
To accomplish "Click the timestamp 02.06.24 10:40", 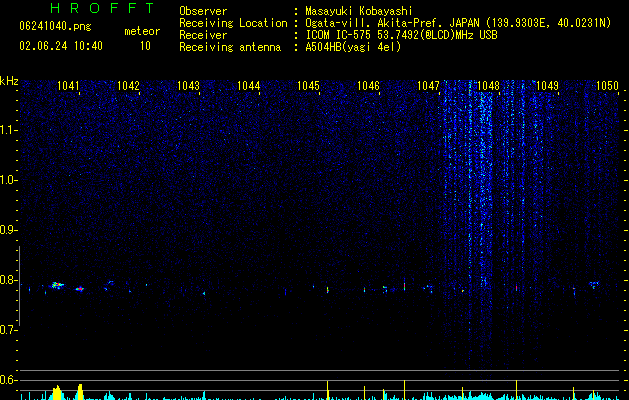I will pos(61,46).
